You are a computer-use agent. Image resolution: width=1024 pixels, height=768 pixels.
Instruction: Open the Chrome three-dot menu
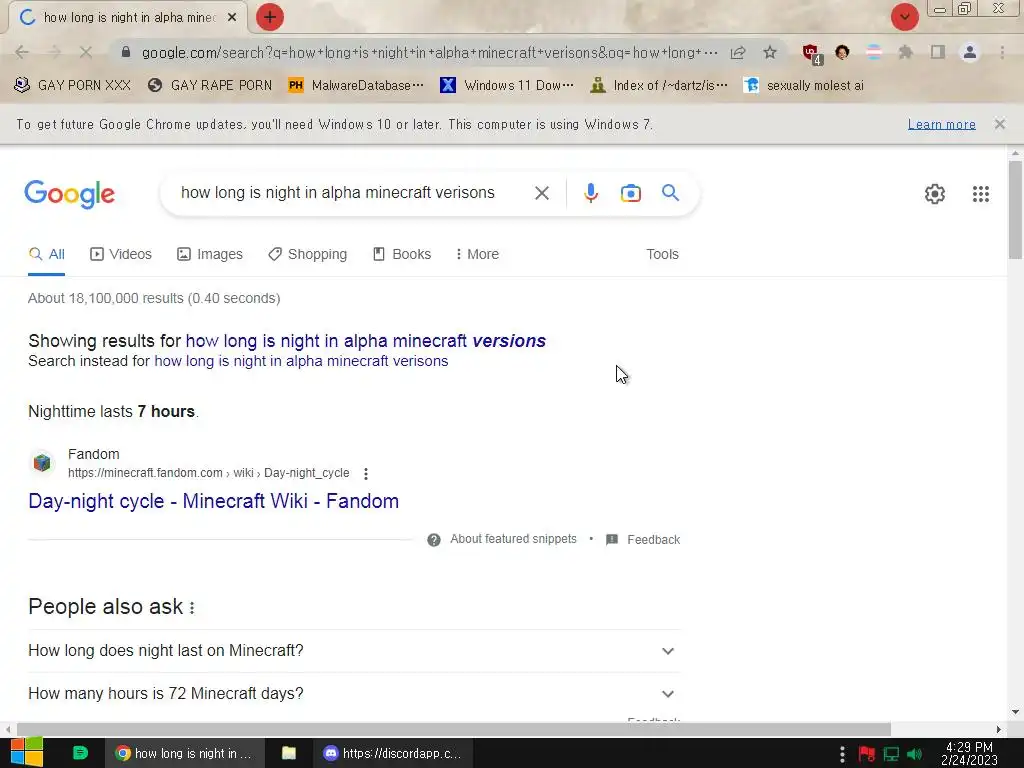click(x=1002, y=52)
